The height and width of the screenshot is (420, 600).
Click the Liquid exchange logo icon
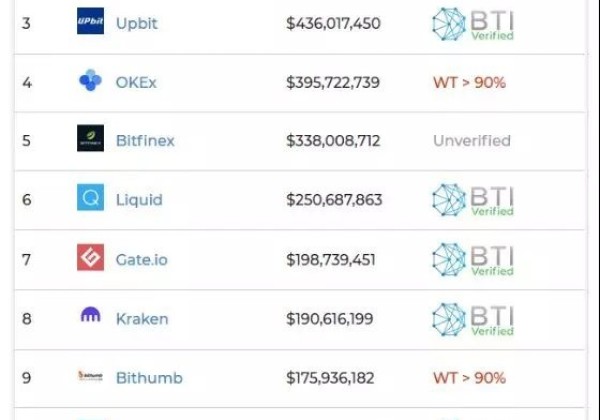tap(90, 199)
